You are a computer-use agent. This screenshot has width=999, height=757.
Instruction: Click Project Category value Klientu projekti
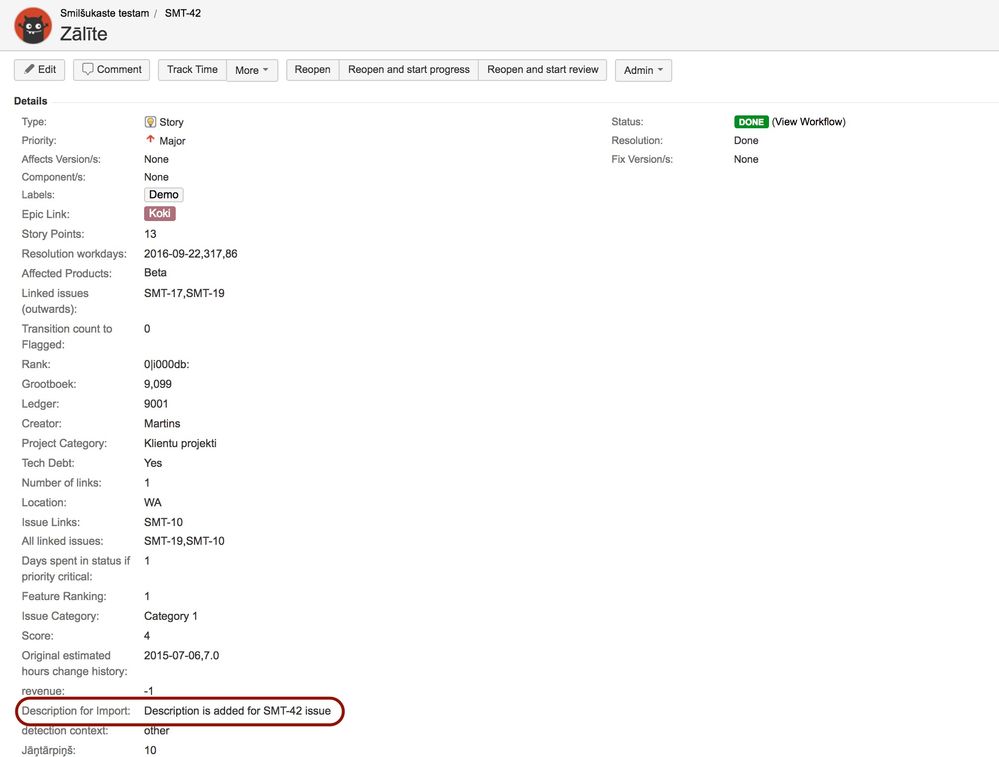click(180, 443)
